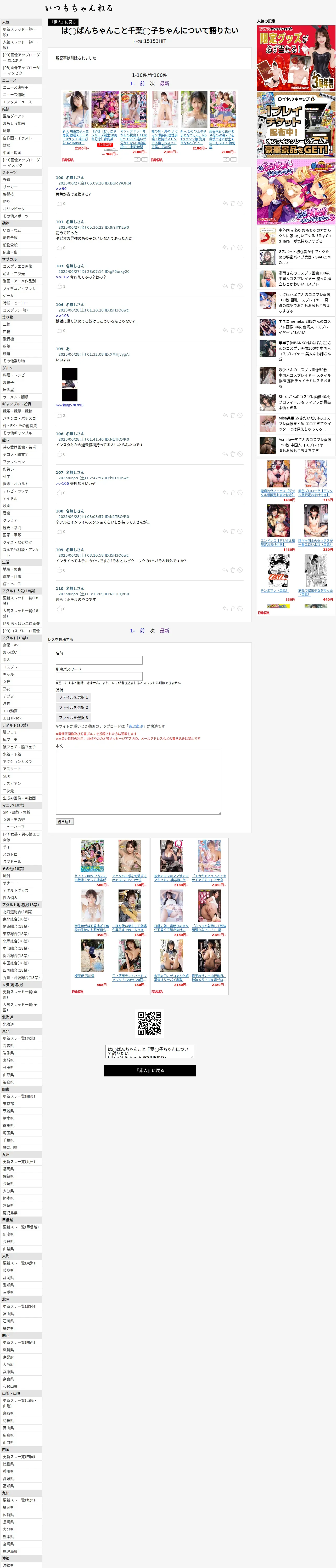The height and width of the screenshot is (1568, 336).
Task: Go to 最新 in top pager
Action: coord(165,83)
